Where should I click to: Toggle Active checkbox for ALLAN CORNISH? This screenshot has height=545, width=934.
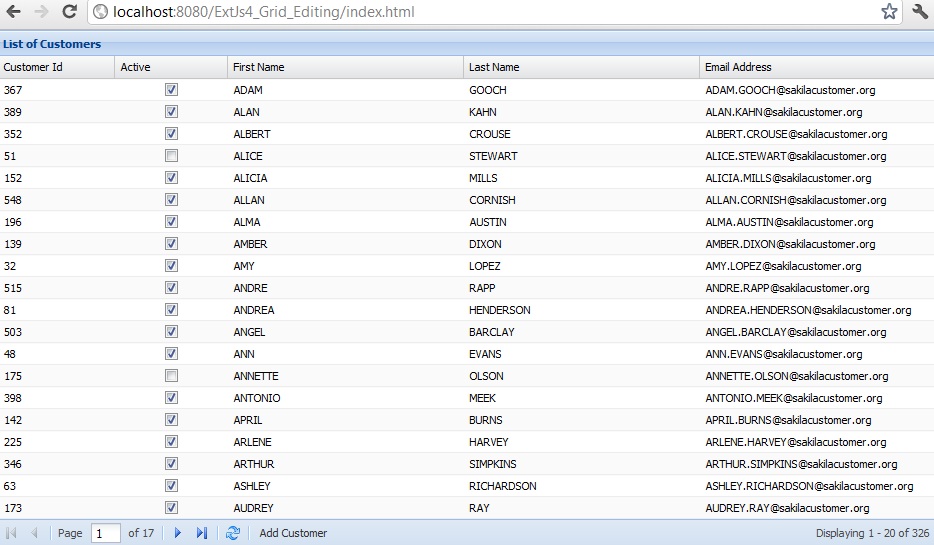[x=171, y=200]
